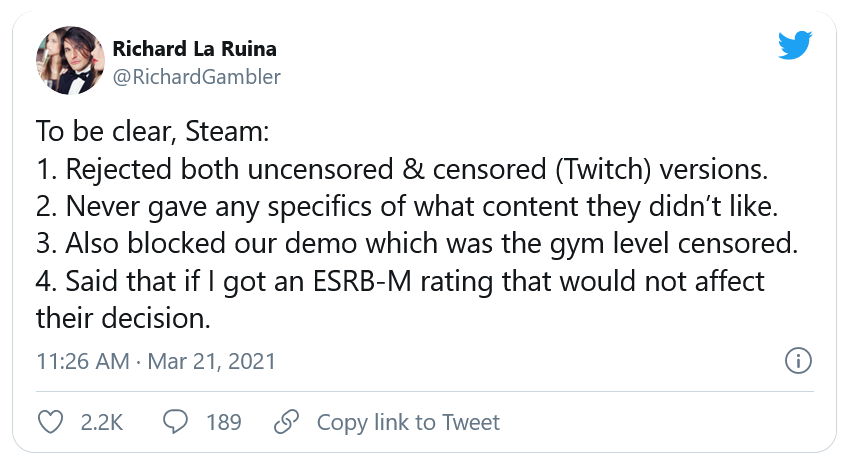Click the reply speech bubble icon
Image resolution: width=844 pixels, height=460 pixels.
pyautogui.click(x=176, y=422)
